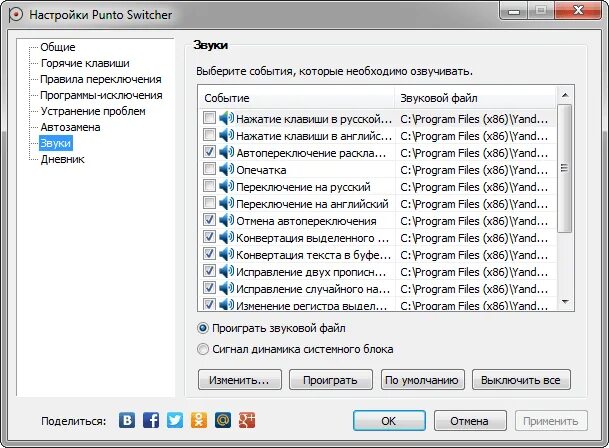
Task: Click speaker icon of Автопереключение раскладки row
Action: (x=226, y=152)
